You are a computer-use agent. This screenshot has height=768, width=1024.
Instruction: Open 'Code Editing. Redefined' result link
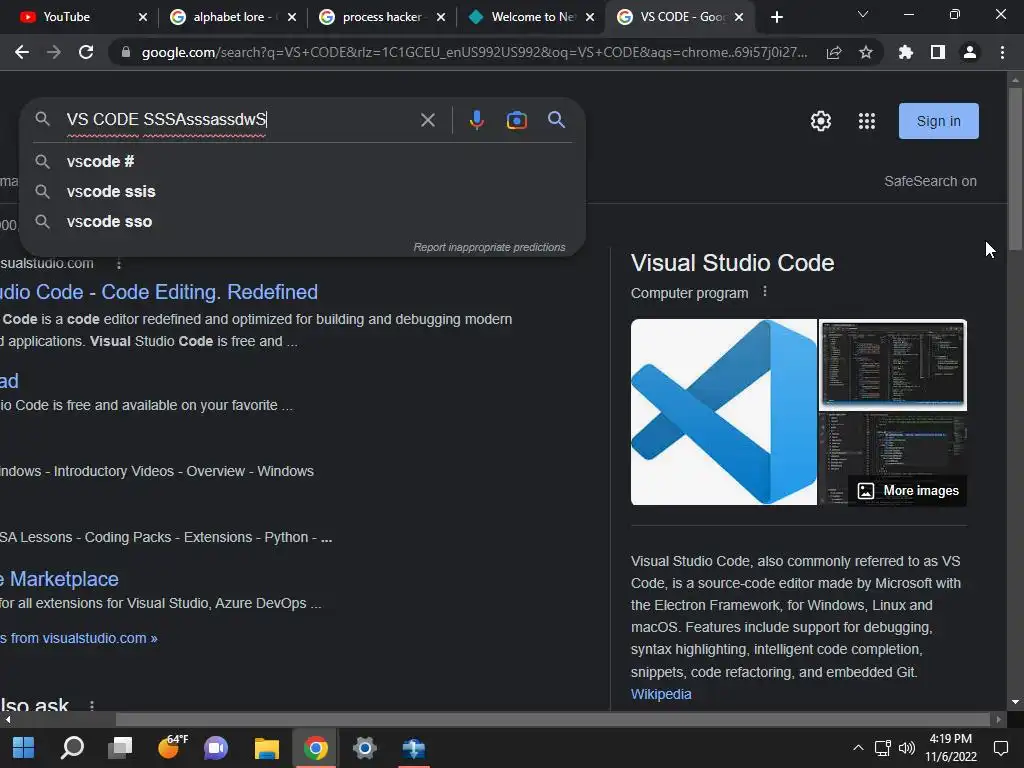[x=159, y=292]
